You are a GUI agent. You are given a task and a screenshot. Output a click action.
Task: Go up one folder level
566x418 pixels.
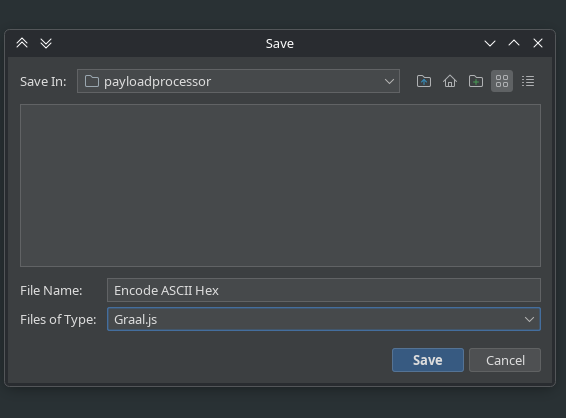point(424,81)
